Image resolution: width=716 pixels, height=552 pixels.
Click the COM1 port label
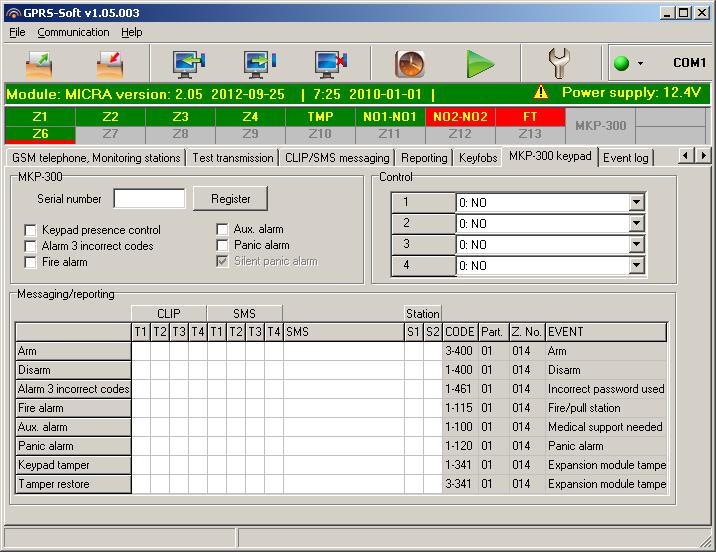pyautogui.click(x=689, y=63)
